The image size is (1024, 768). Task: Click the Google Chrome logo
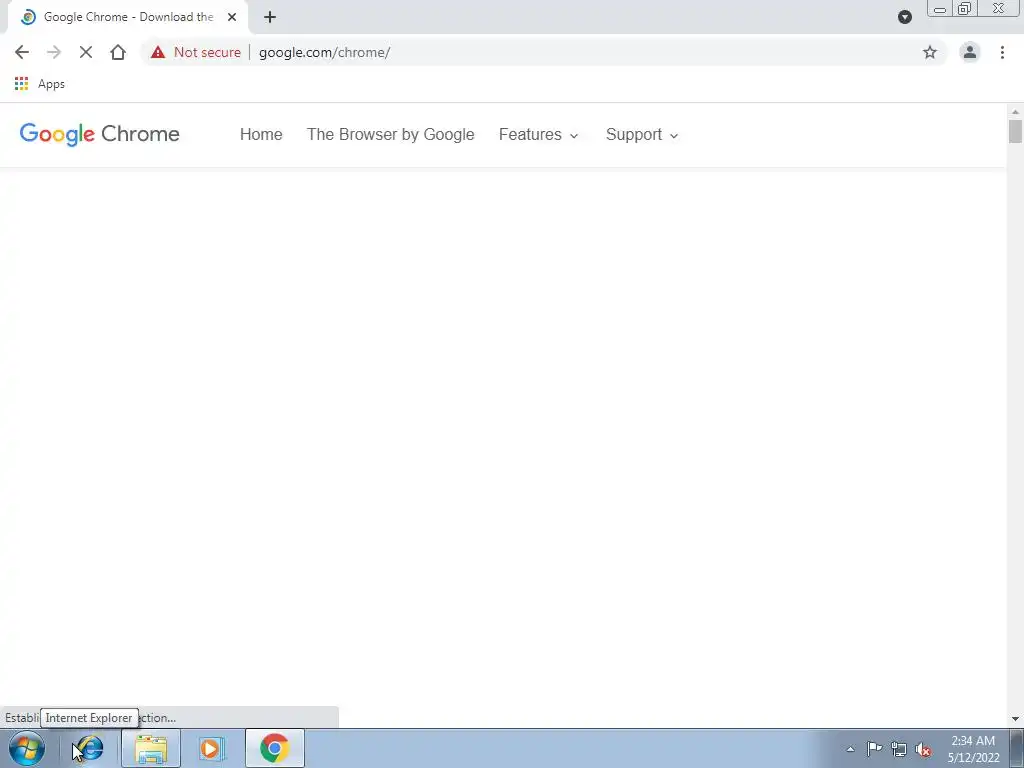coord(99,134)
